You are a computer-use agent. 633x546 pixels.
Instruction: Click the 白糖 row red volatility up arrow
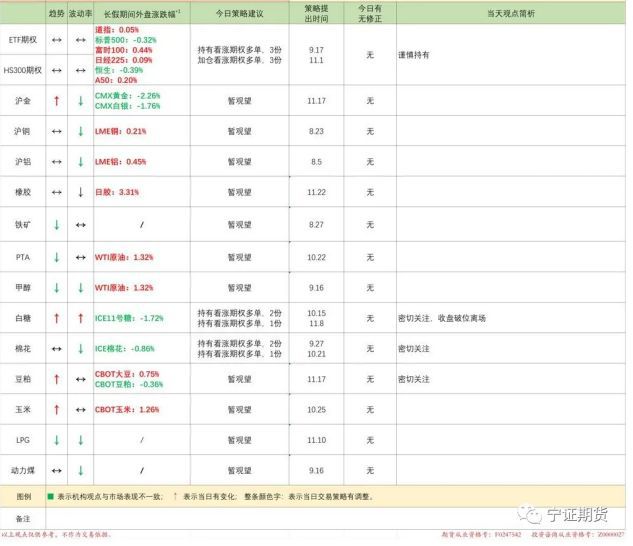(81, 318)
